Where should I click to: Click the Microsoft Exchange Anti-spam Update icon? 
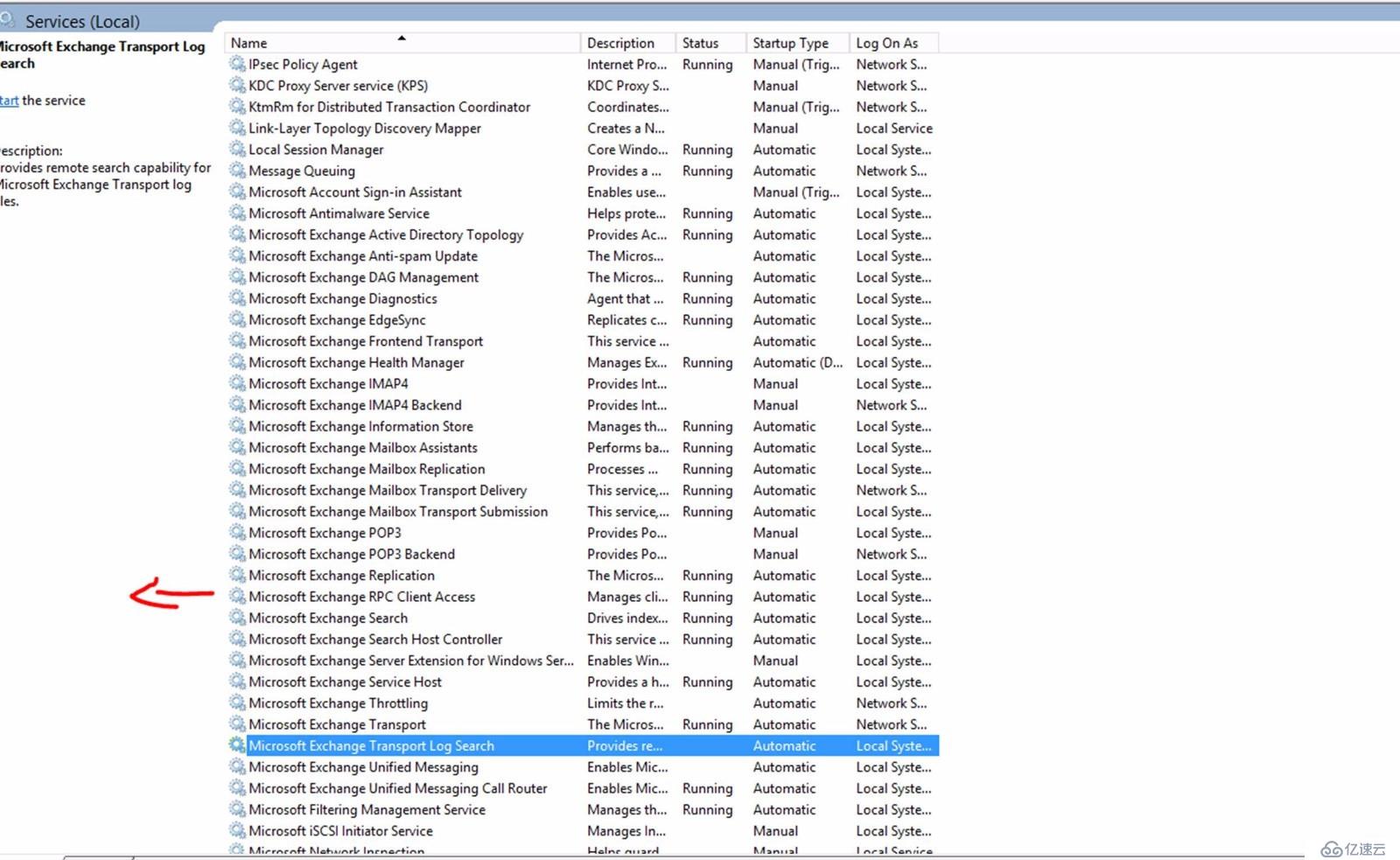[x=237, y=255]
